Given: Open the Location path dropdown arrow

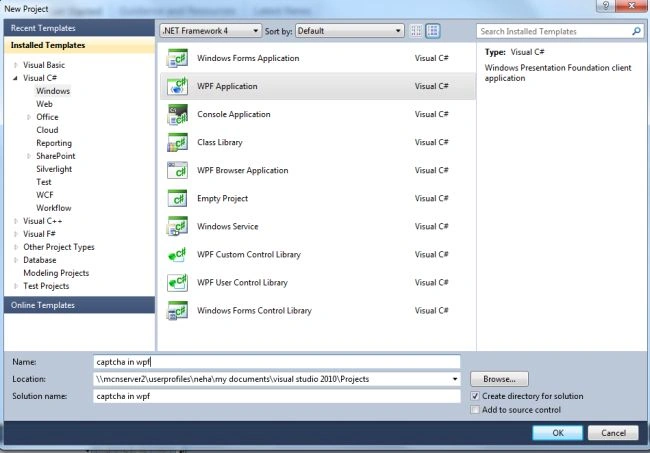Looking at the screenshot, I should point(455,379).
